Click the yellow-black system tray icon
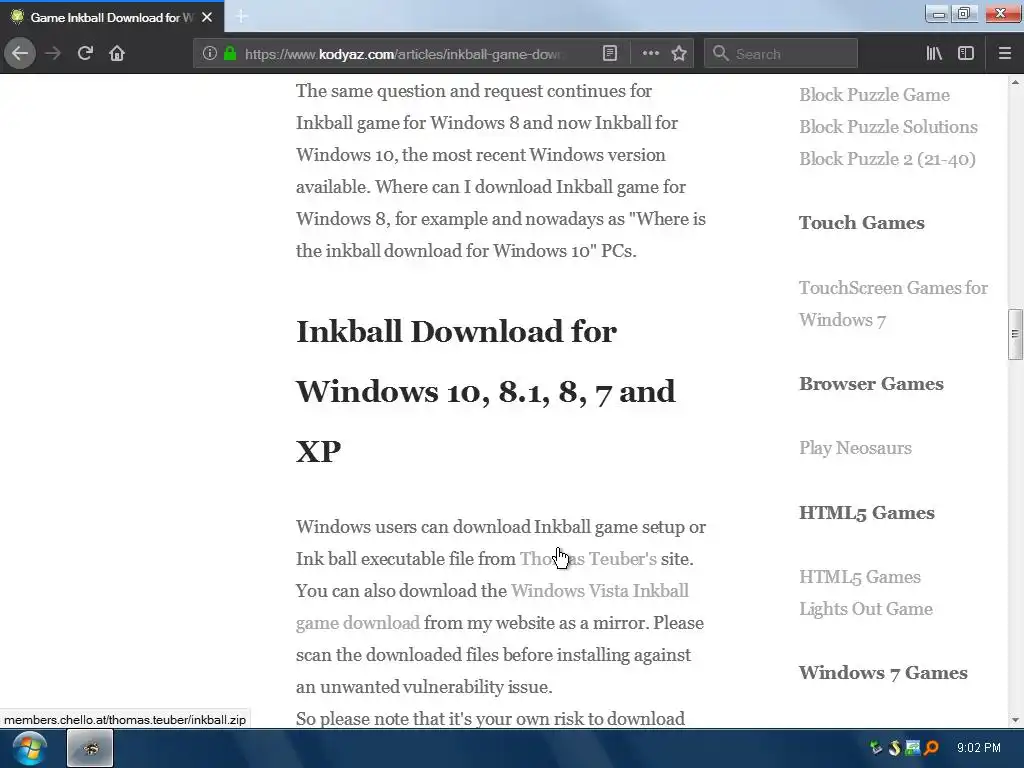 (x=895, y=748)
